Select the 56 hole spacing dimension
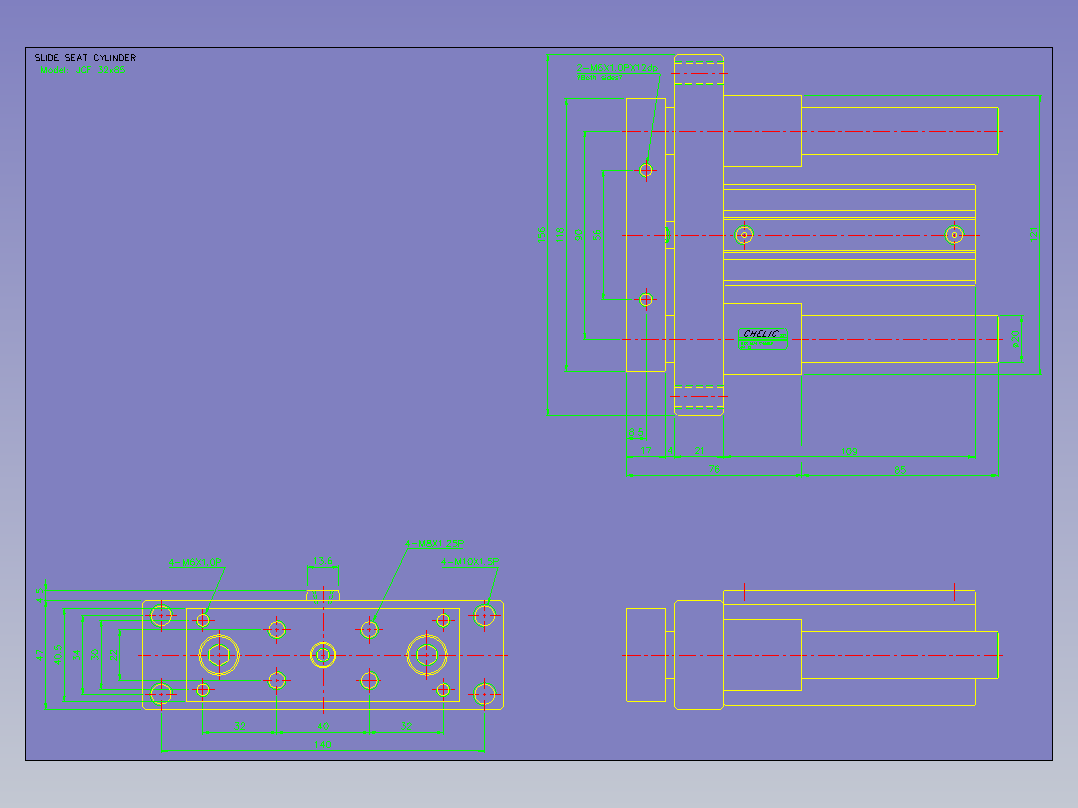 (x=597, y=234)
